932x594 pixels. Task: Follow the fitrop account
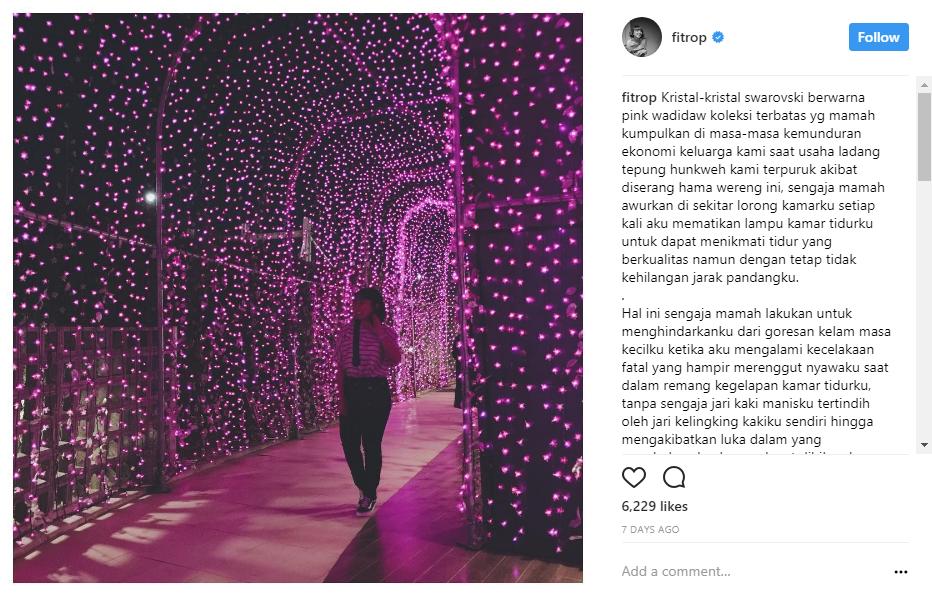coord(879,37)
